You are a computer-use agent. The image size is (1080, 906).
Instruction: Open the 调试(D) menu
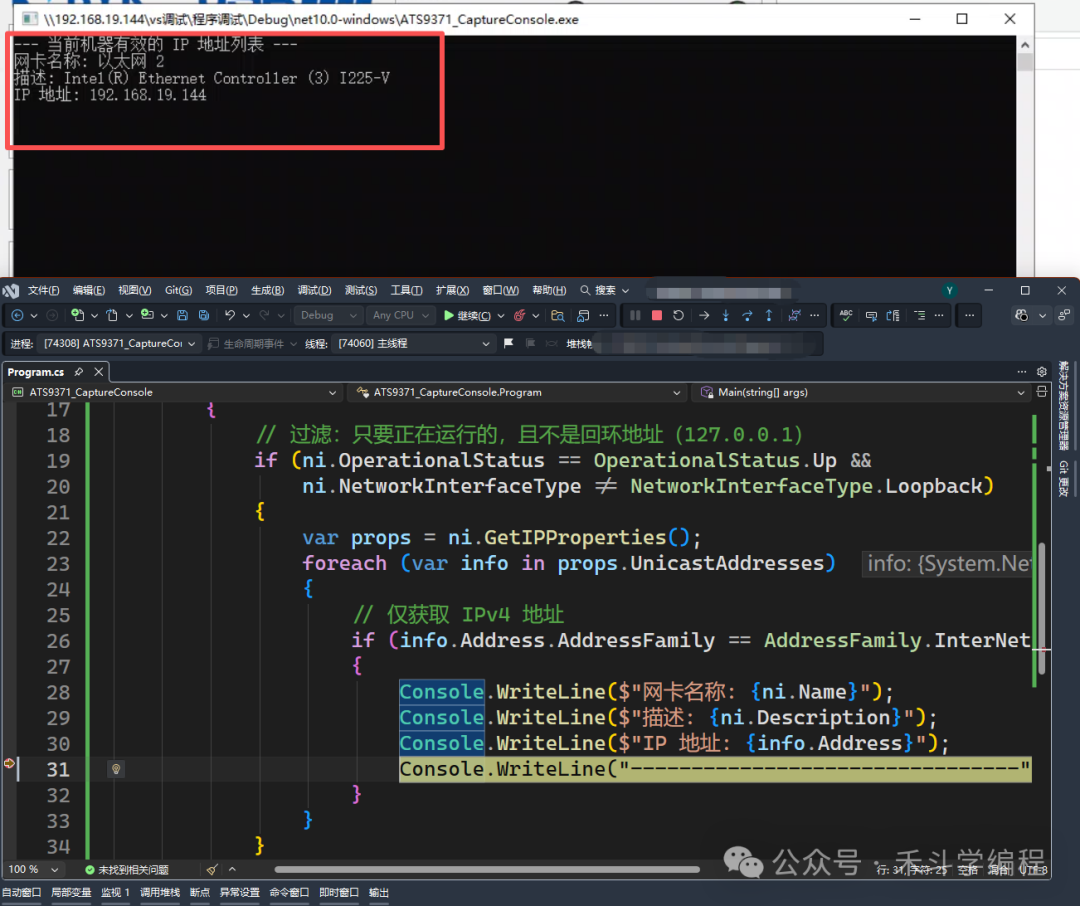click(314, 290)
